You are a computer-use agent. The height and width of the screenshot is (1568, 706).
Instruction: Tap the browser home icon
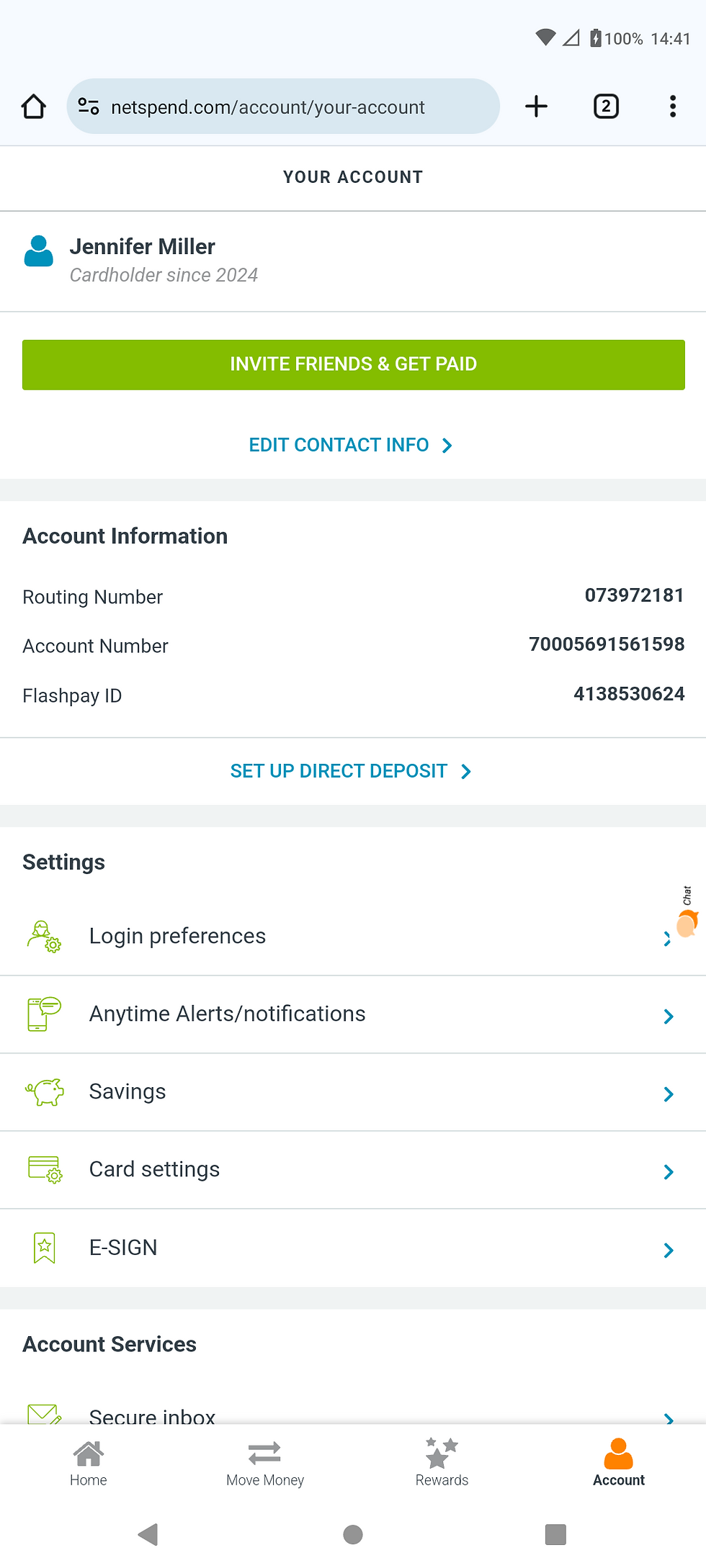33,107
